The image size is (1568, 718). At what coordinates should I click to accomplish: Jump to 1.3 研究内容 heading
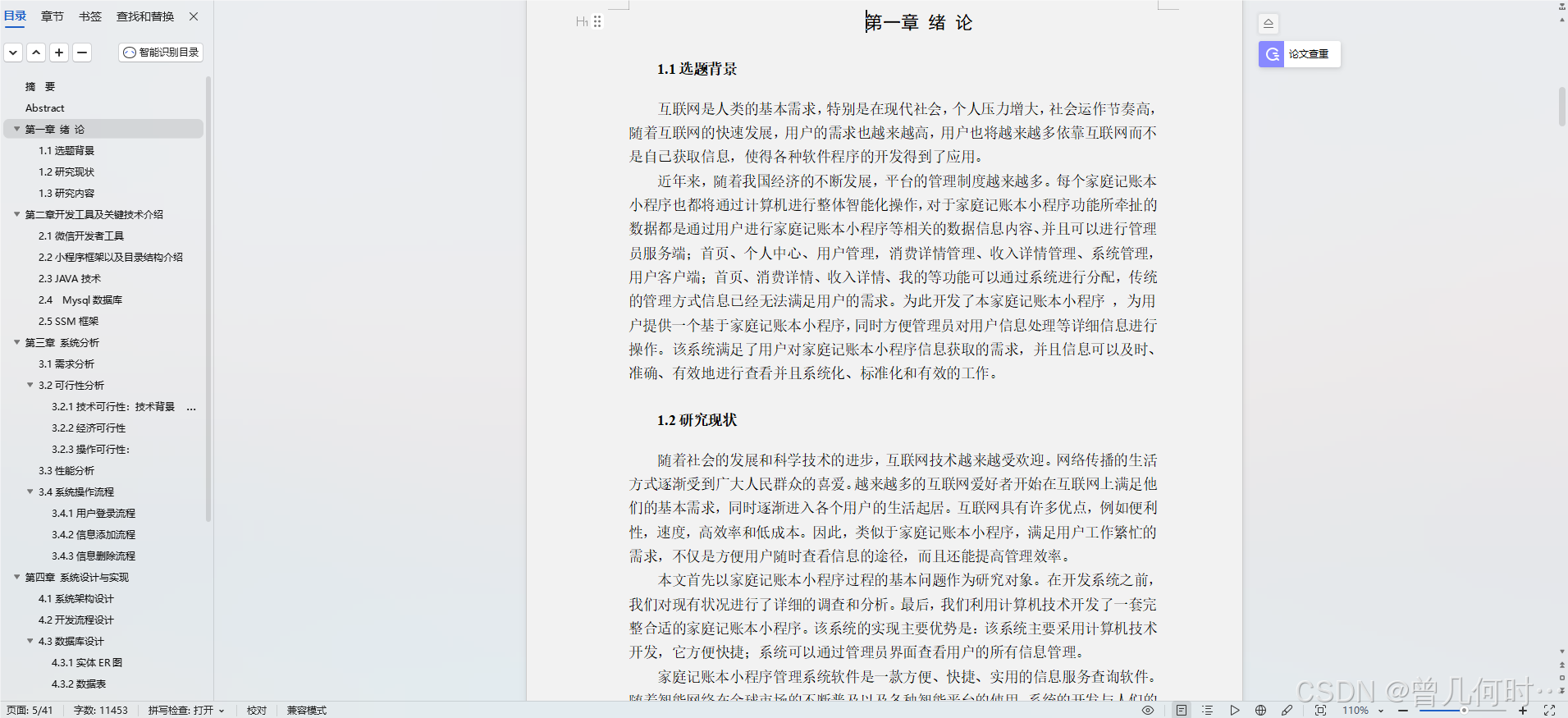66,193
